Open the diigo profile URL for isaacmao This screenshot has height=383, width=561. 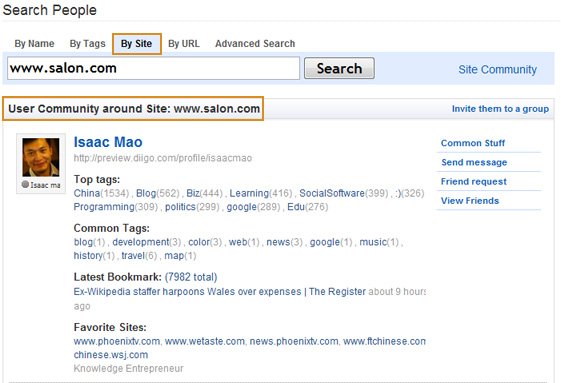point(163,158)
